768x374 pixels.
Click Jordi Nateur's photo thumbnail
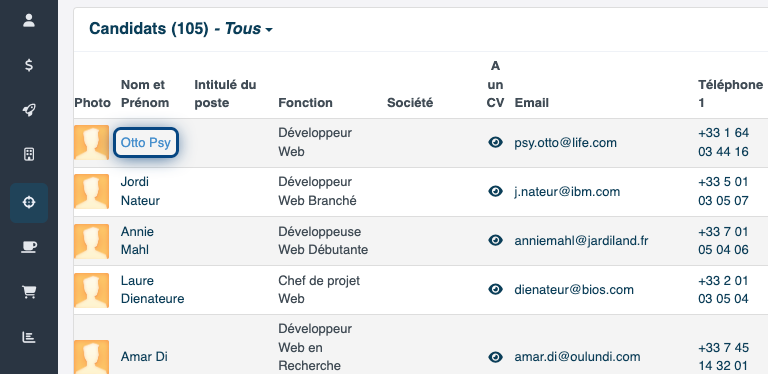[92, 191]
